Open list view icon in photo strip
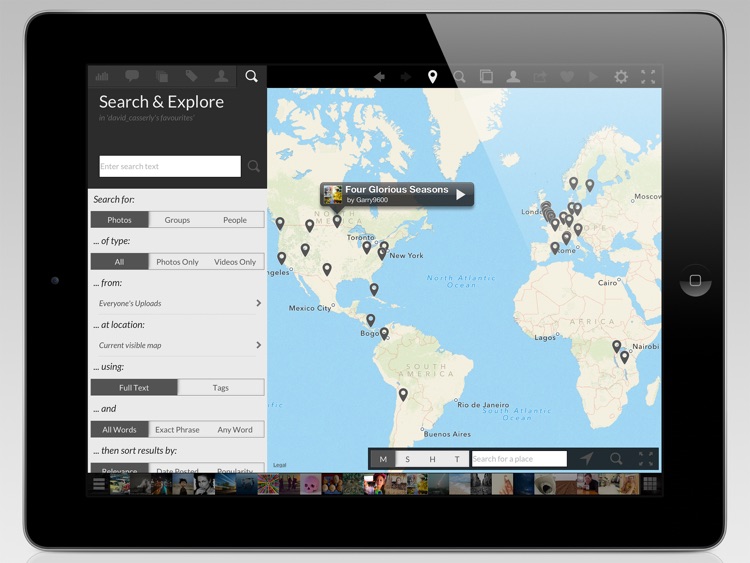The width and height of the screenshot is (750, 563). (99, 484)
